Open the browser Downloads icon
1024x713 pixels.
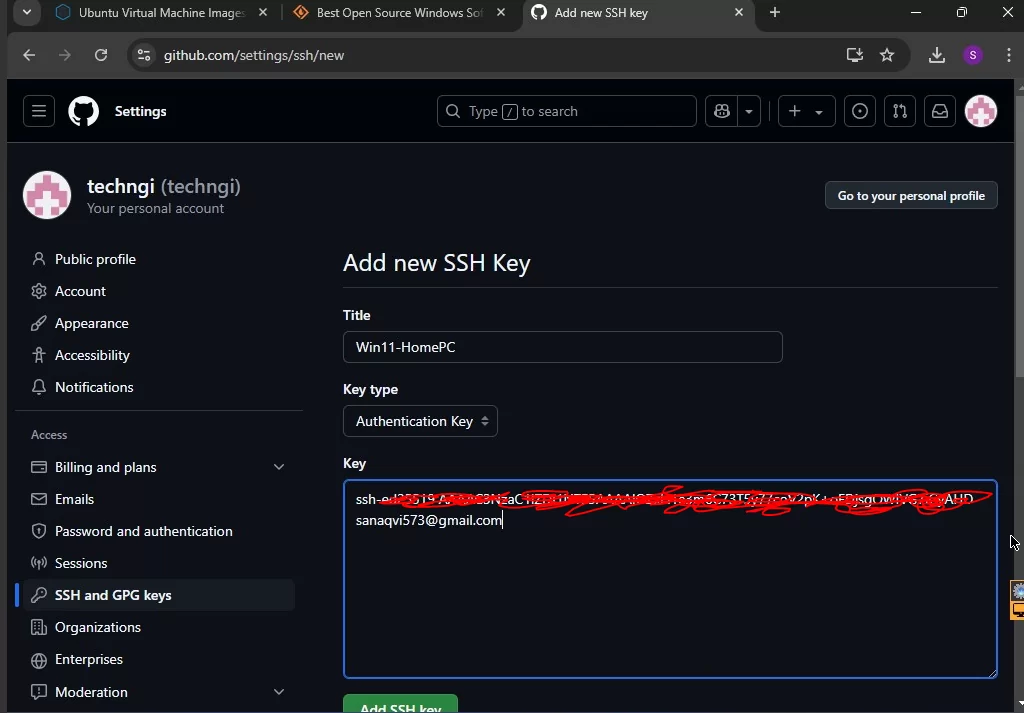(x=936, y=55)
